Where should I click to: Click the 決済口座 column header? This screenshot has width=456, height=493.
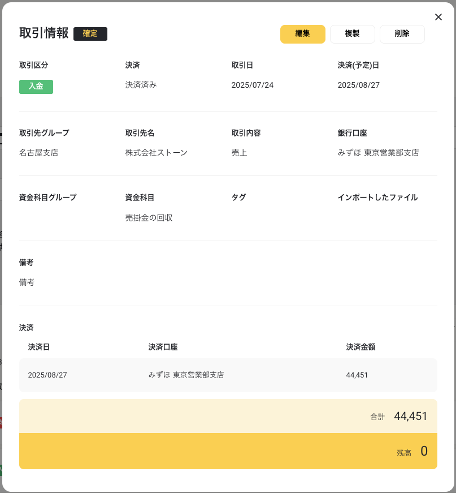tap(163, 347)
